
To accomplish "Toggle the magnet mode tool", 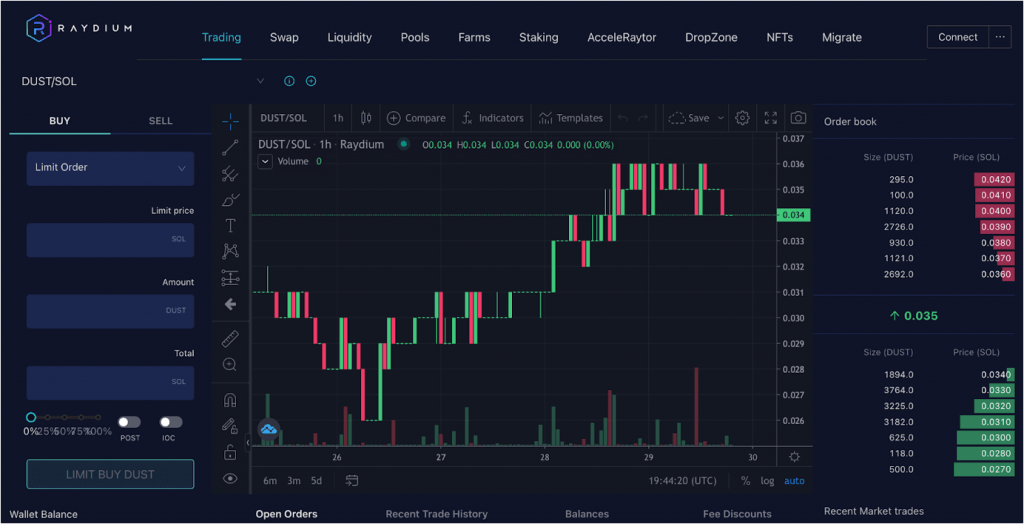I will [230, 400].
